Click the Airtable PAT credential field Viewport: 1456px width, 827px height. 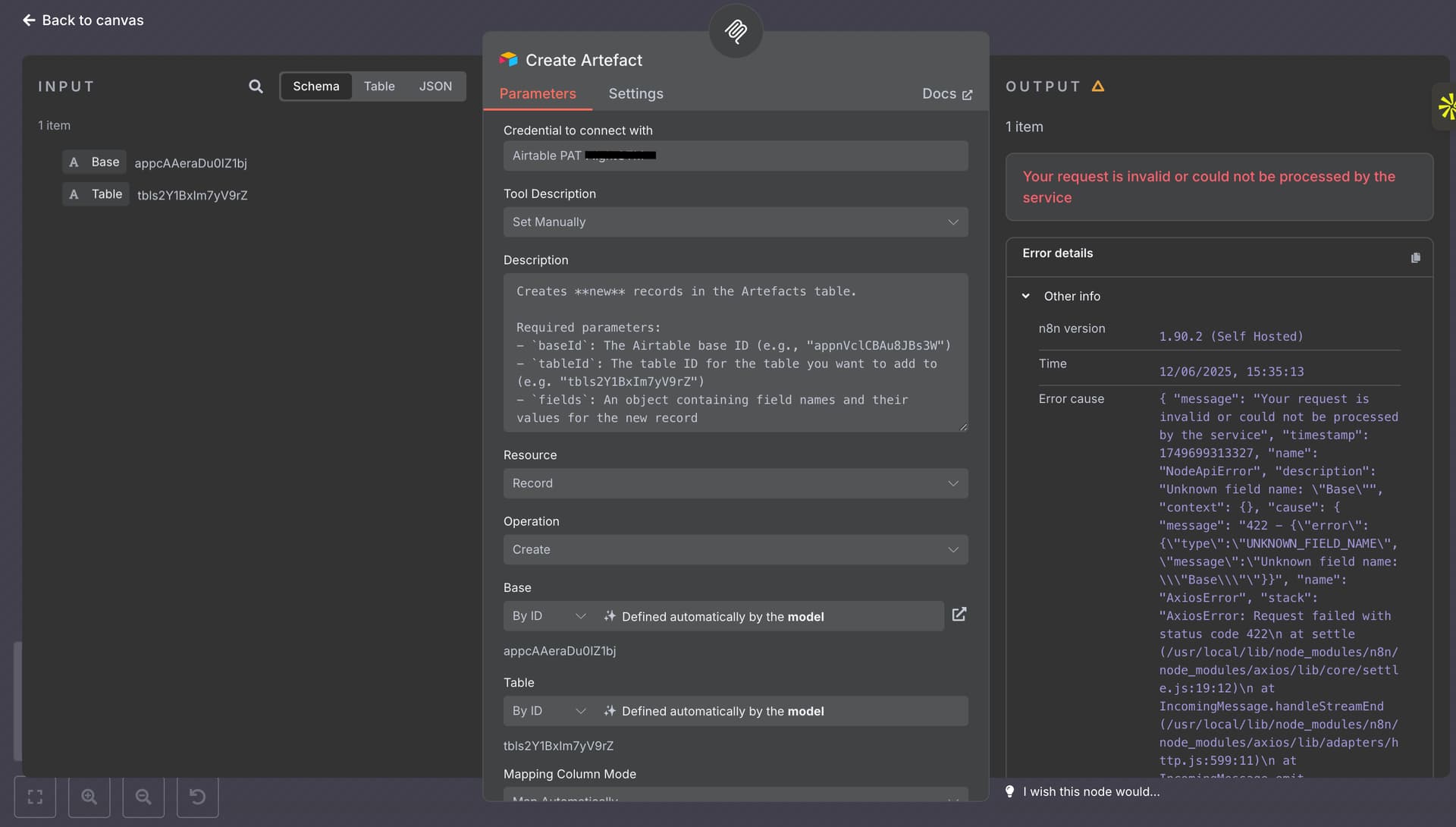[736, 156]
